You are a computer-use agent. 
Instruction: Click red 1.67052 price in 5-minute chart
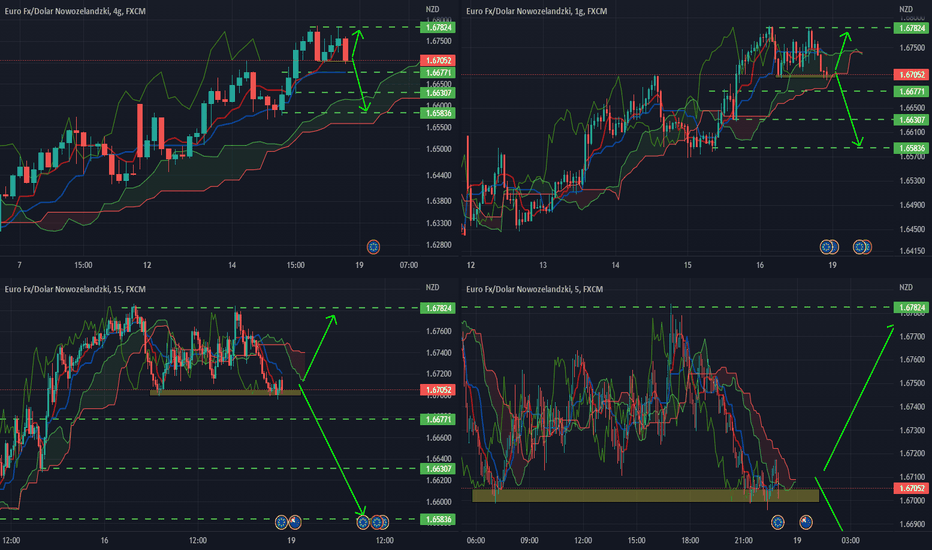(911, 488)
